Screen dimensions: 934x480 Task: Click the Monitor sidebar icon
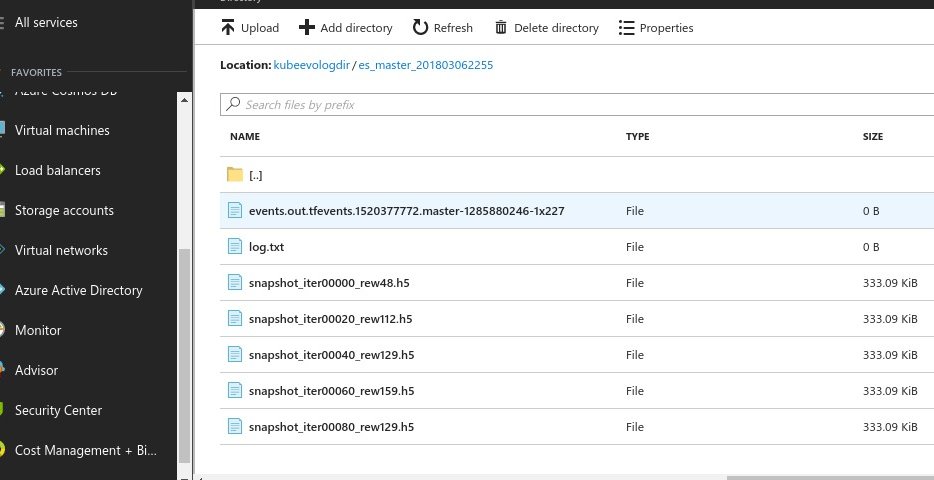2,330
